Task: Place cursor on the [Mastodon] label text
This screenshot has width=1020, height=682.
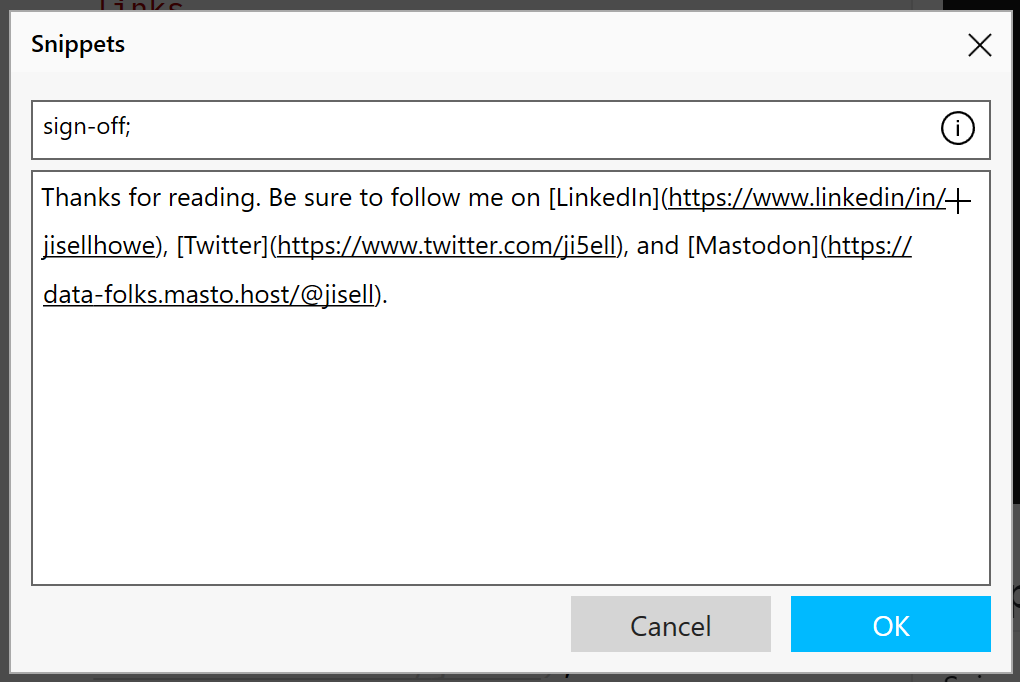Action: [x=753, y=246]
